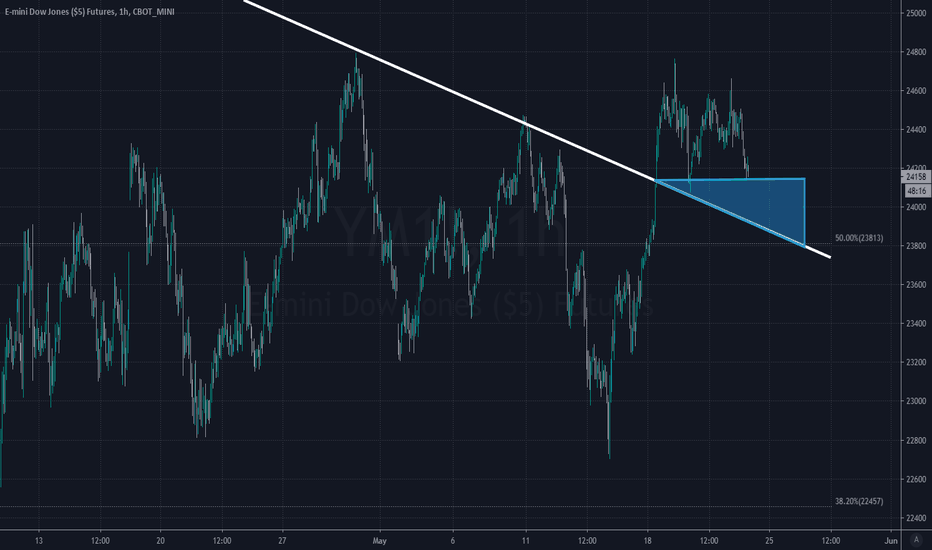This screenshot has height=550, width=932.
Task: Click the 23400 price axis label
Action: click(x=916, y=323)
